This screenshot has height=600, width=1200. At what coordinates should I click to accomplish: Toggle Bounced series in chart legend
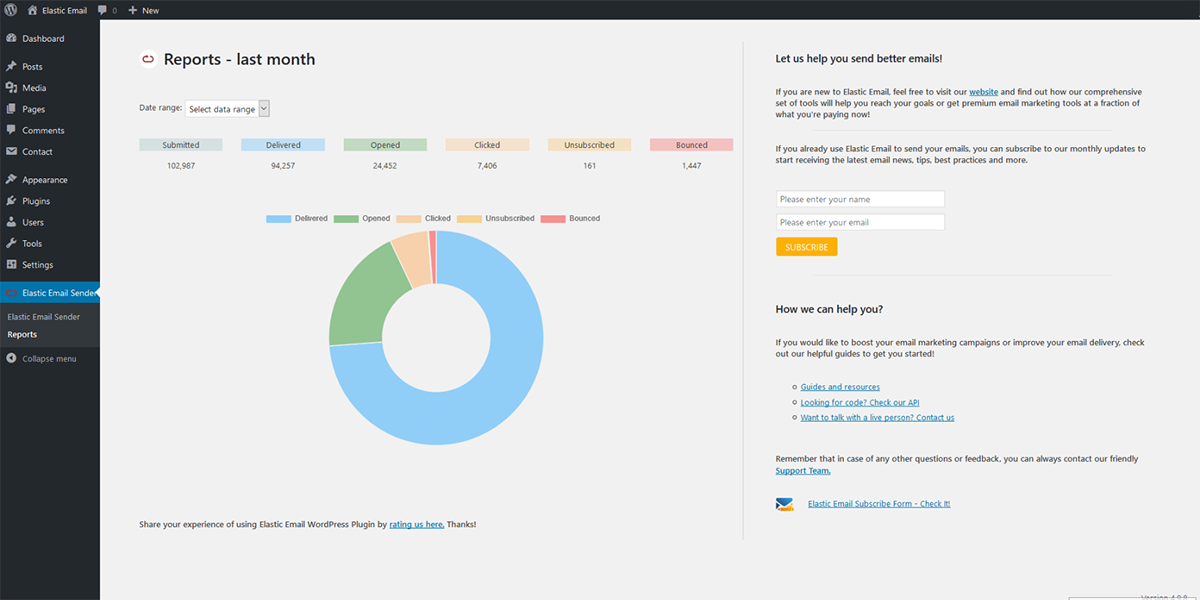coord(571,218)
